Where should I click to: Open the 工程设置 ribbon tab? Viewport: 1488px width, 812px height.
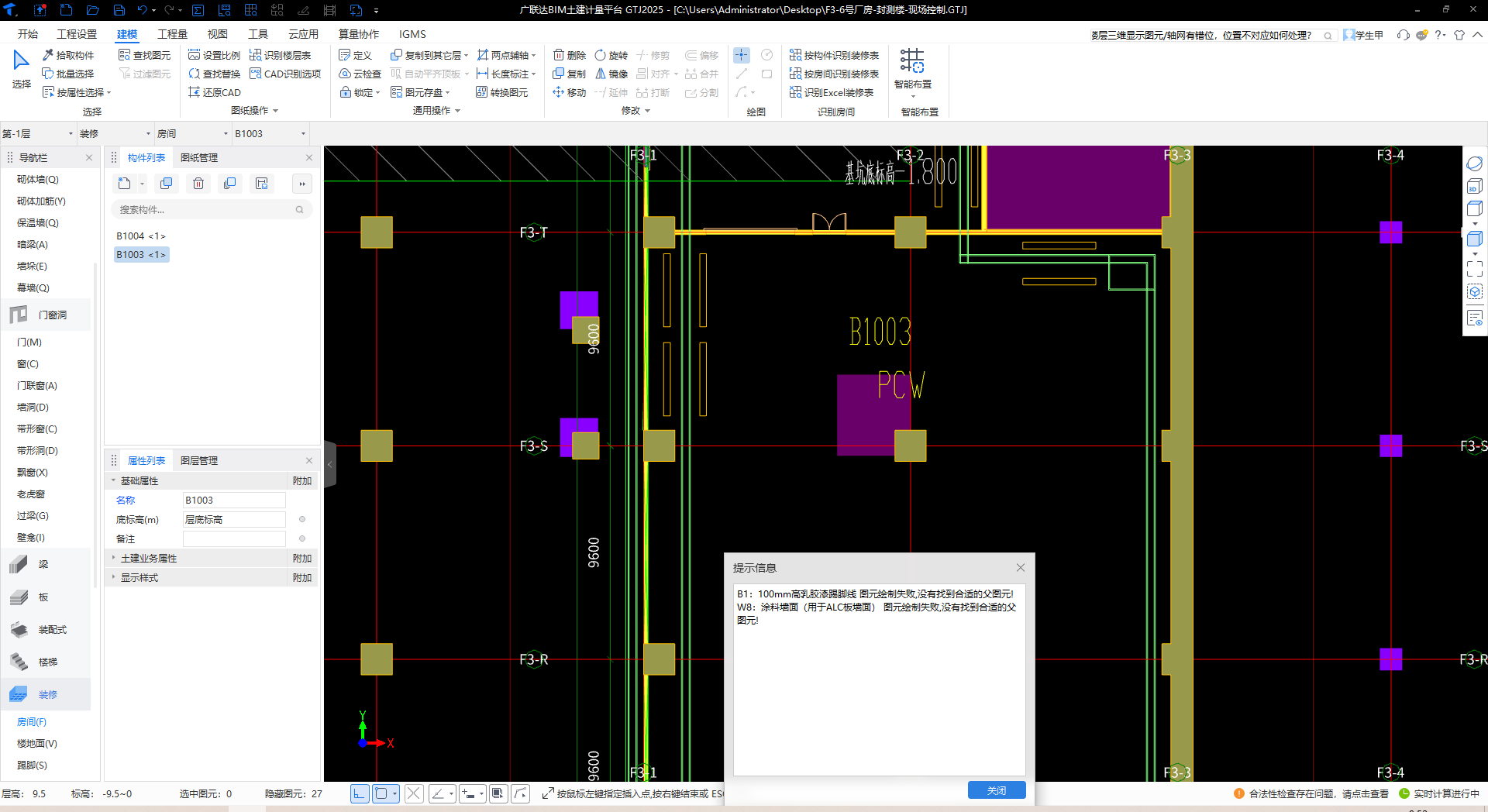point(77,34)
